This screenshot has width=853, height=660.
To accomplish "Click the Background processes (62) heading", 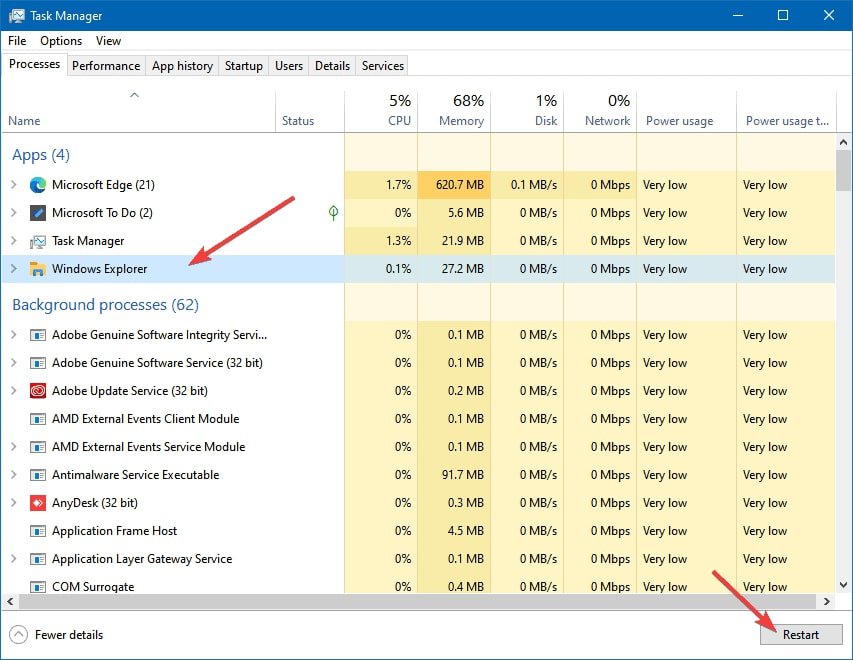I will pyautogui.click(x=106, y=305).
